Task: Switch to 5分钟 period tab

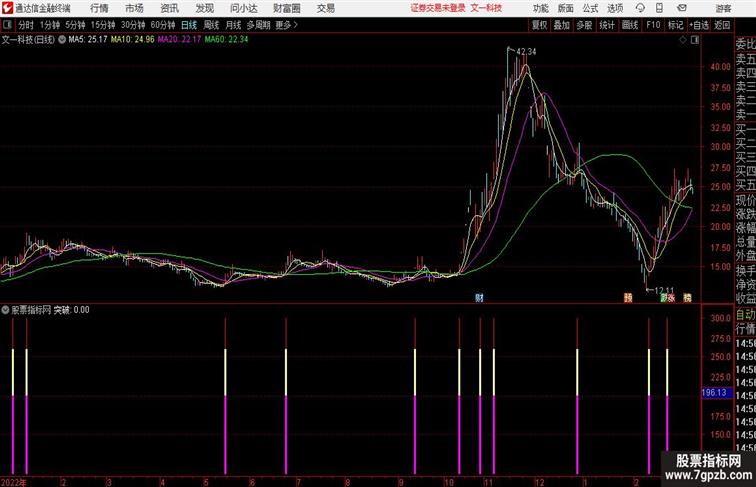Action: click(x=75, y=25)
